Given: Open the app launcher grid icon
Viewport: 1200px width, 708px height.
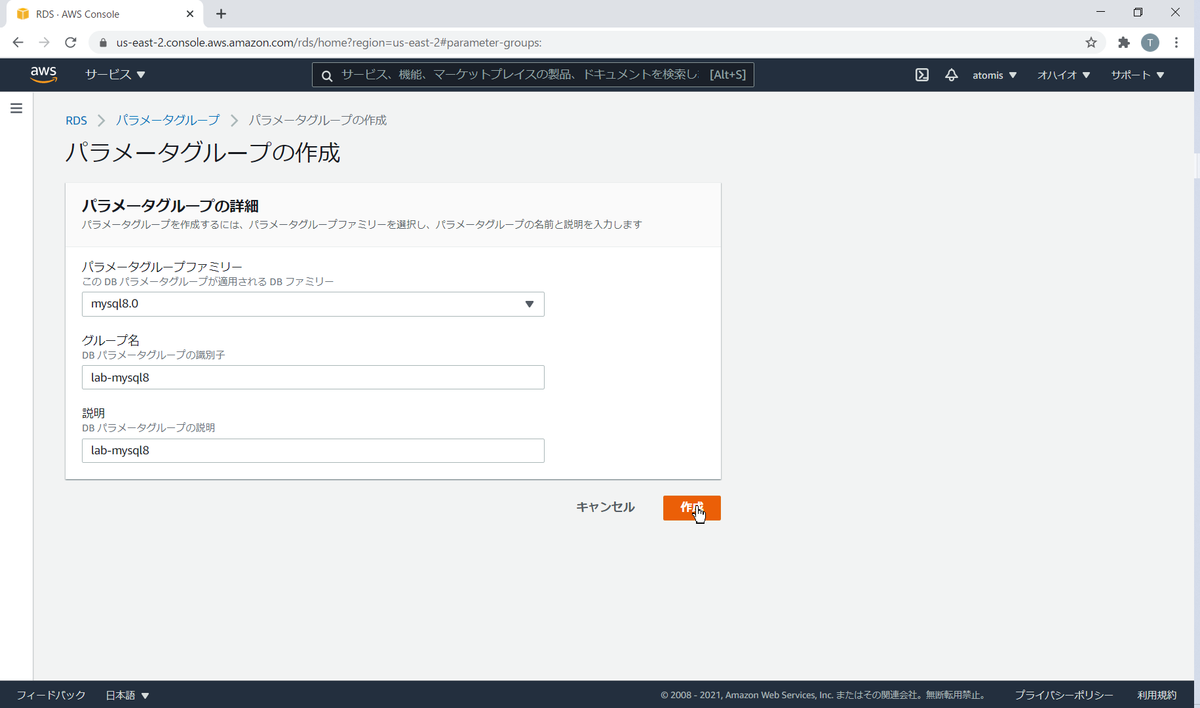Looking at the screenshot, I should [920, 74].
